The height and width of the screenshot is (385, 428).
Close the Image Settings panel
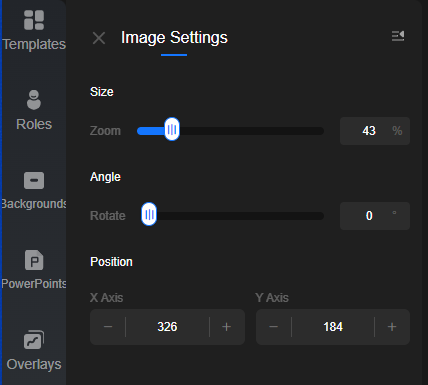click(x=99, y=38)
